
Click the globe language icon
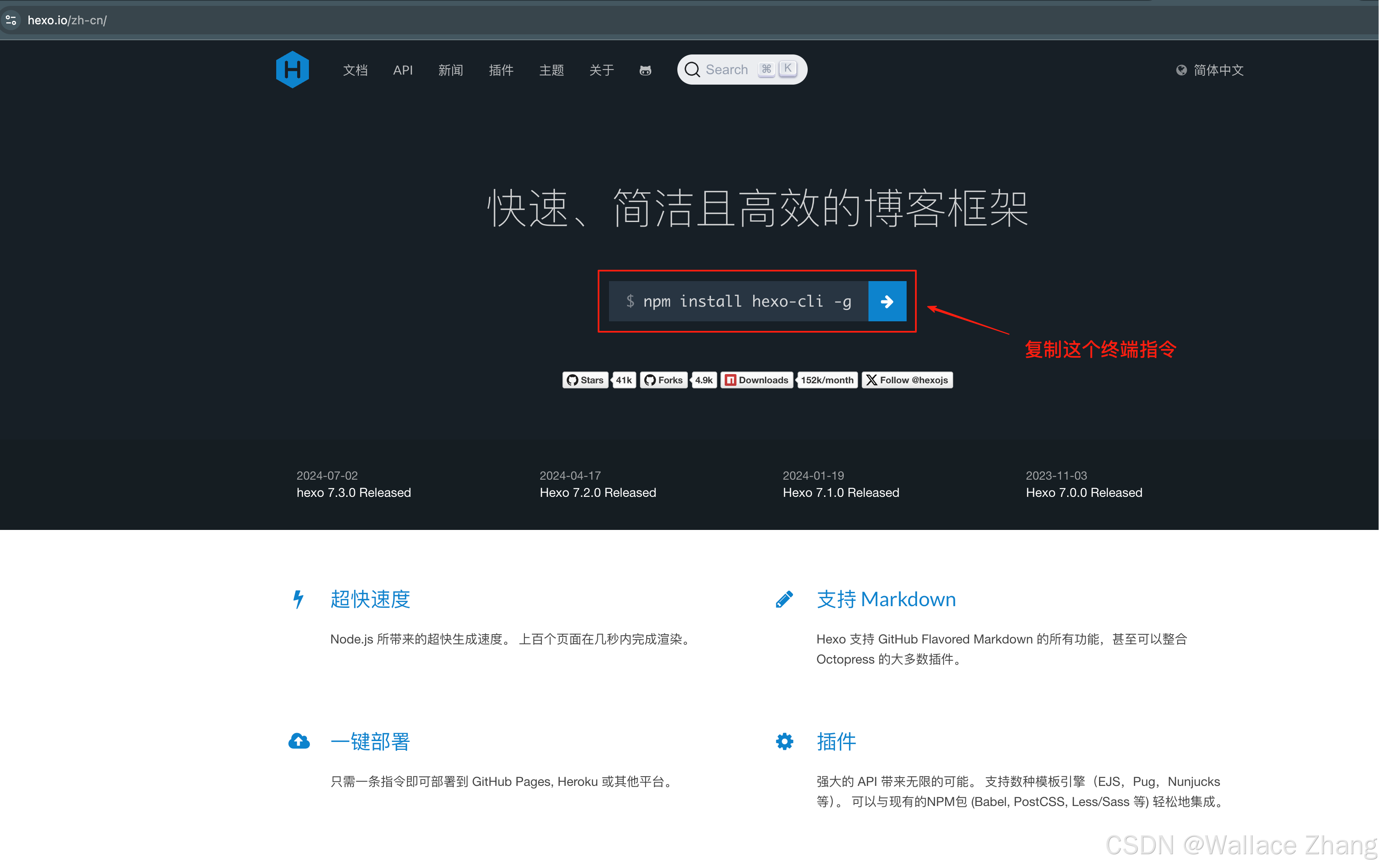point(1182,70)
